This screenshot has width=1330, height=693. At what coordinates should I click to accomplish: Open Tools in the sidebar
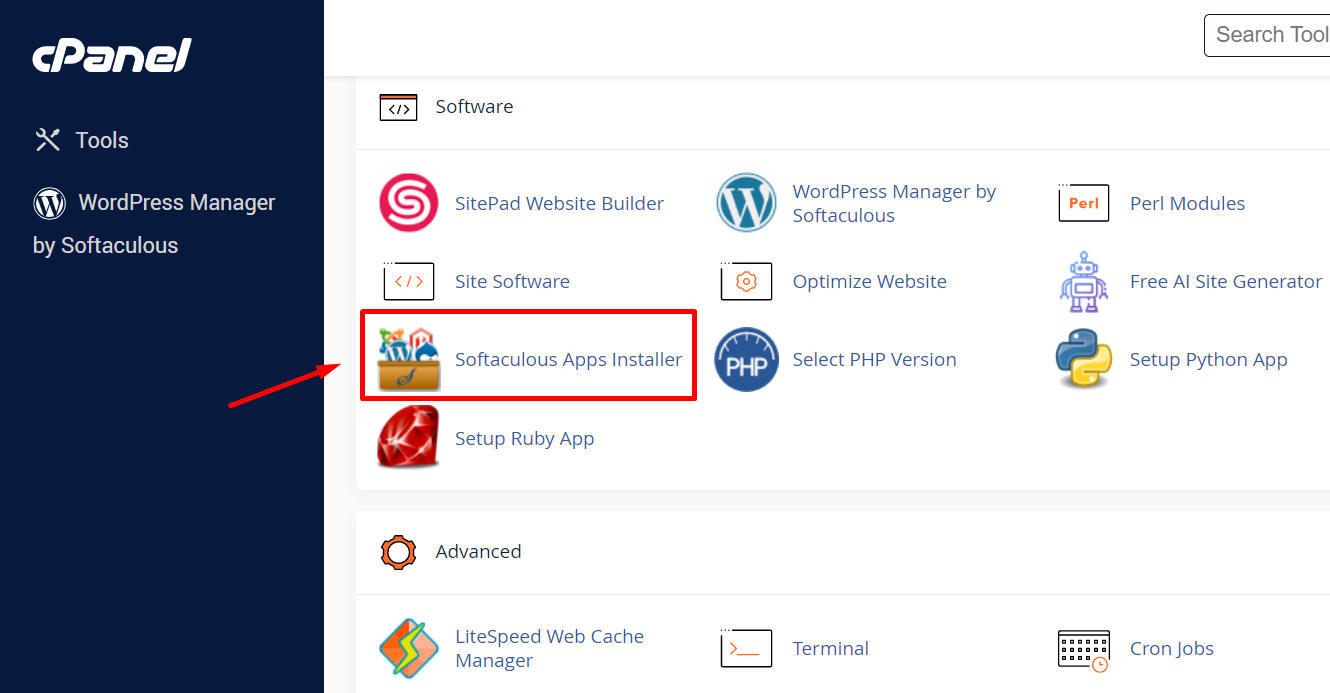tap(81, 140)
